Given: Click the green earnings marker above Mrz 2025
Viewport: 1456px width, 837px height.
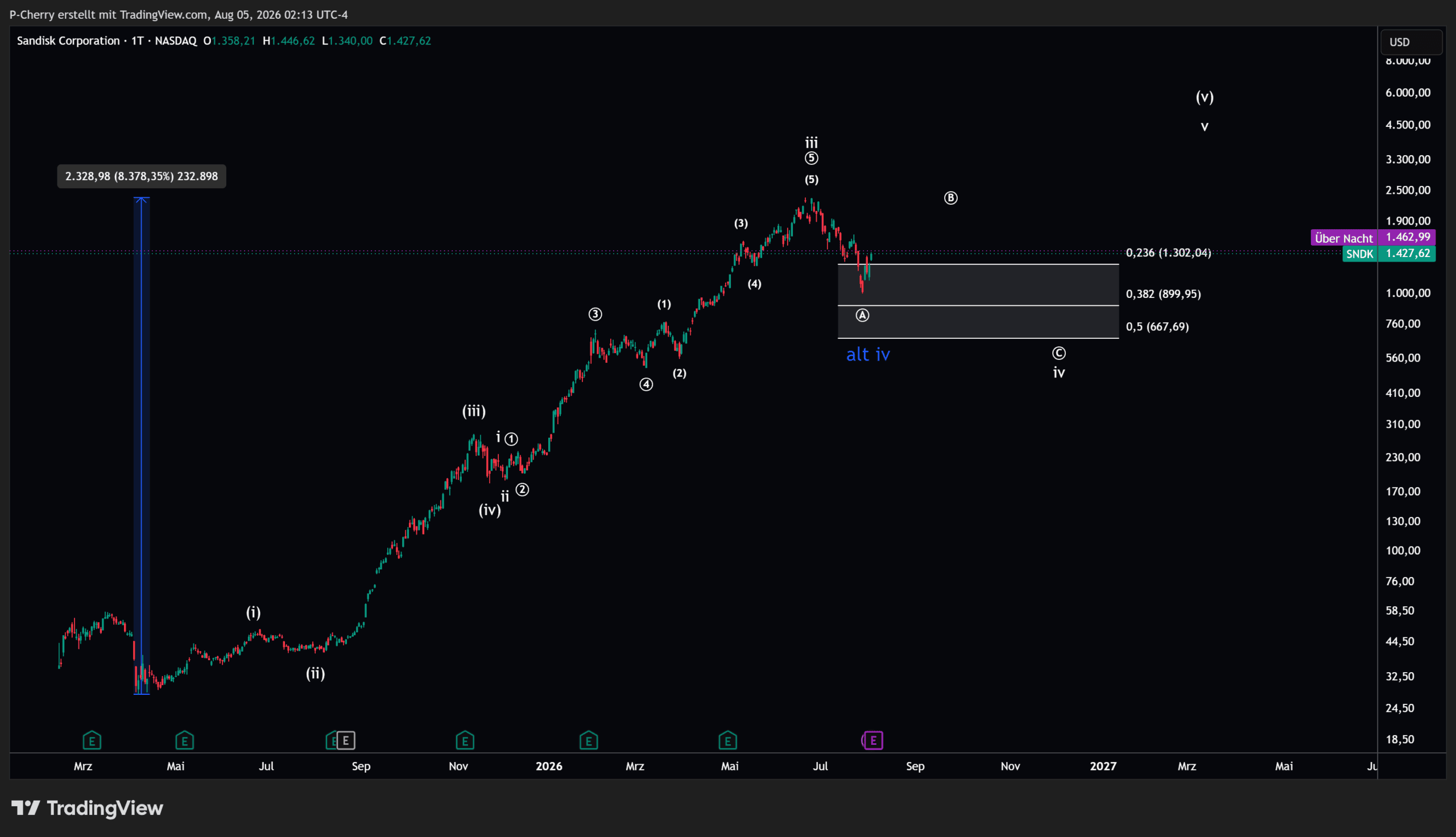Looking at the screenshot, I should pos(92,740).
